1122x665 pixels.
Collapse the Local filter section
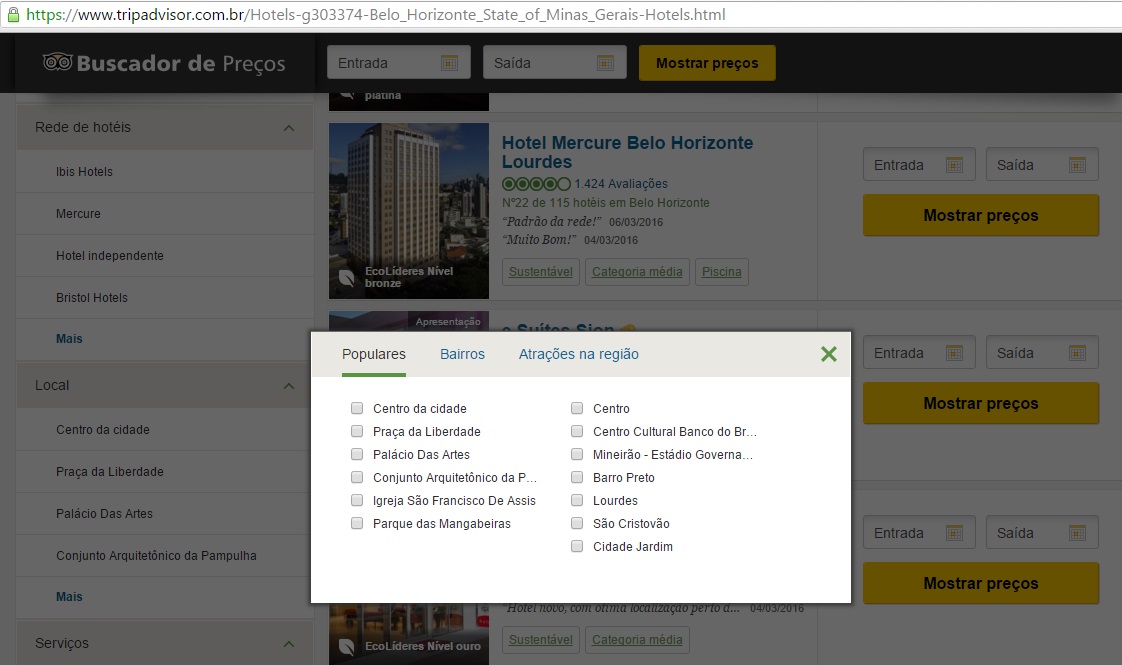(289, 386)
